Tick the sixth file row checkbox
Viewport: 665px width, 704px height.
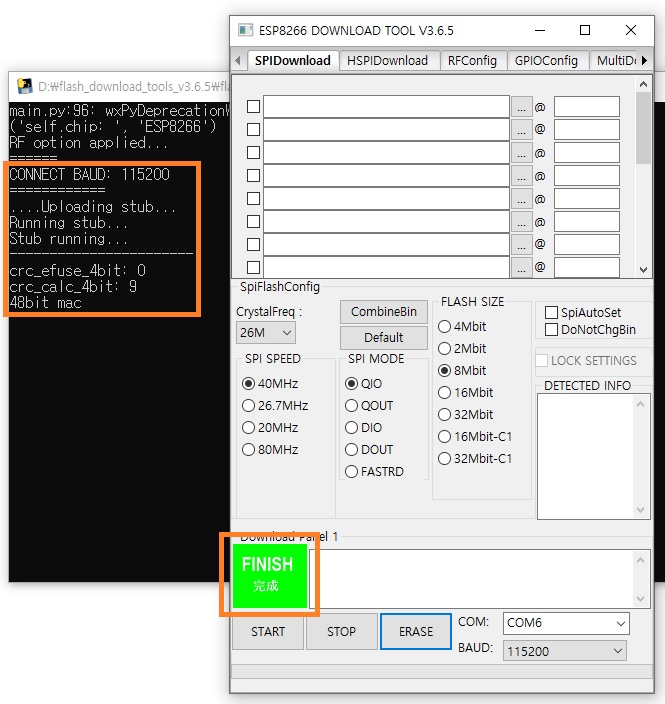pyautogui.click(x=253, y=221)
